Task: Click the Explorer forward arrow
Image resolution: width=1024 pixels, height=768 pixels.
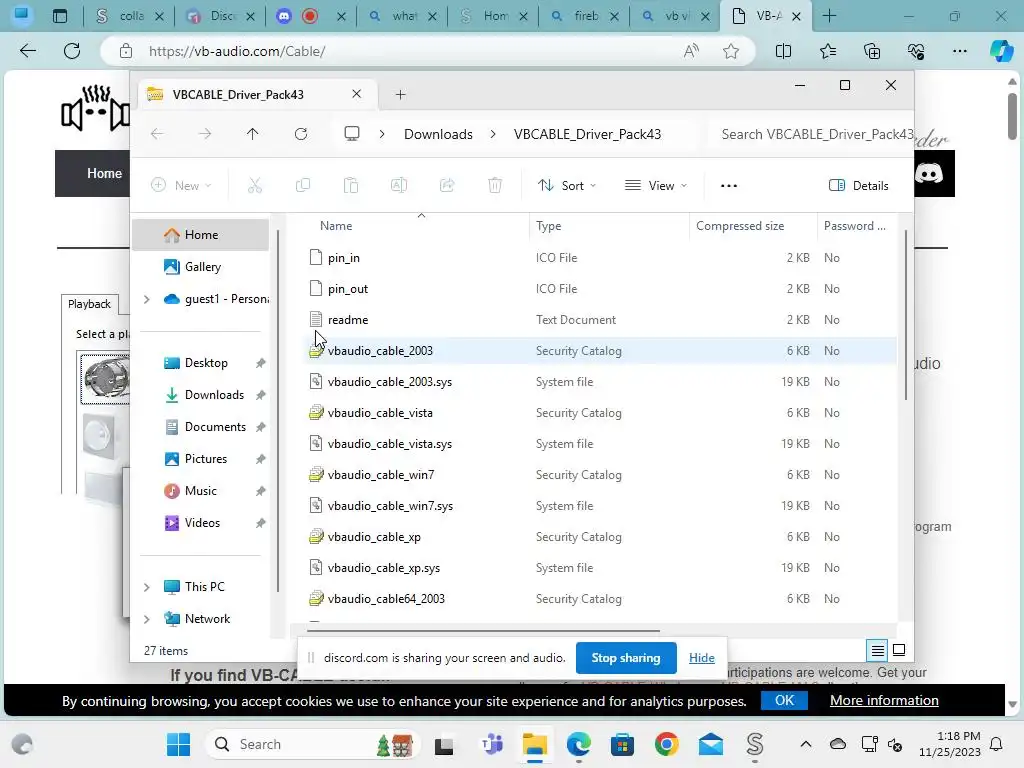Action: click(x=205, y=134)
